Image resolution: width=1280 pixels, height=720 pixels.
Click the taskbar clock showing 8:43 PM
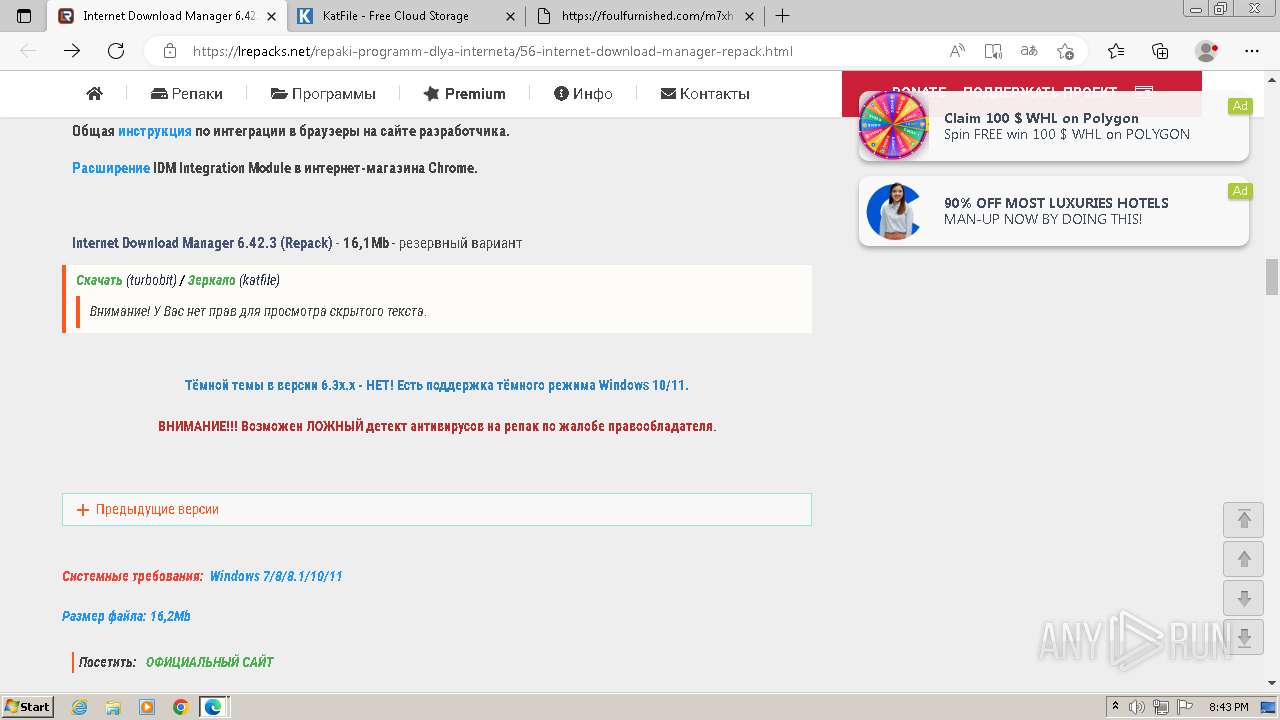click(x=1228, y=707)
